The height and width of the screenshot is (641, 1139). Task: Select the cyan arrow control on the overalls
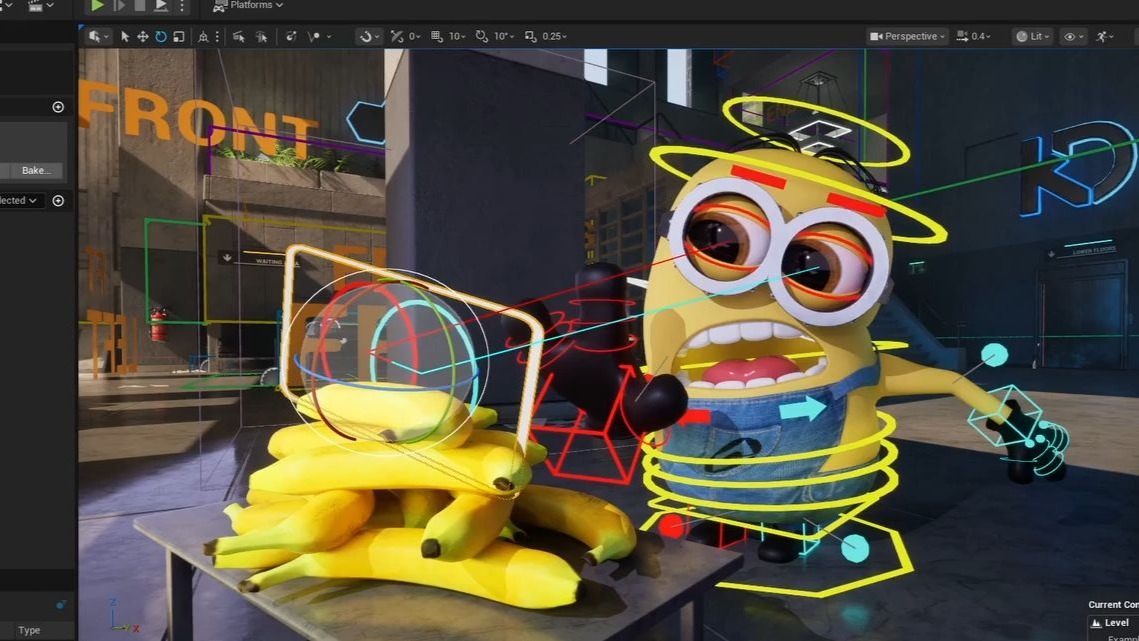click(803, 408)
